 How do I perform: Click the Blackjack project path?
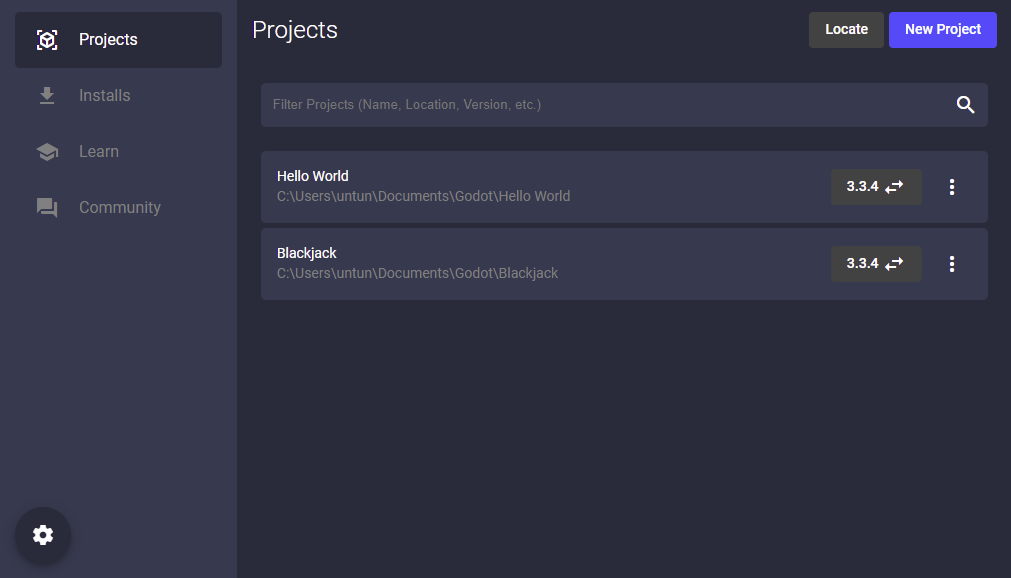[418, 274]
